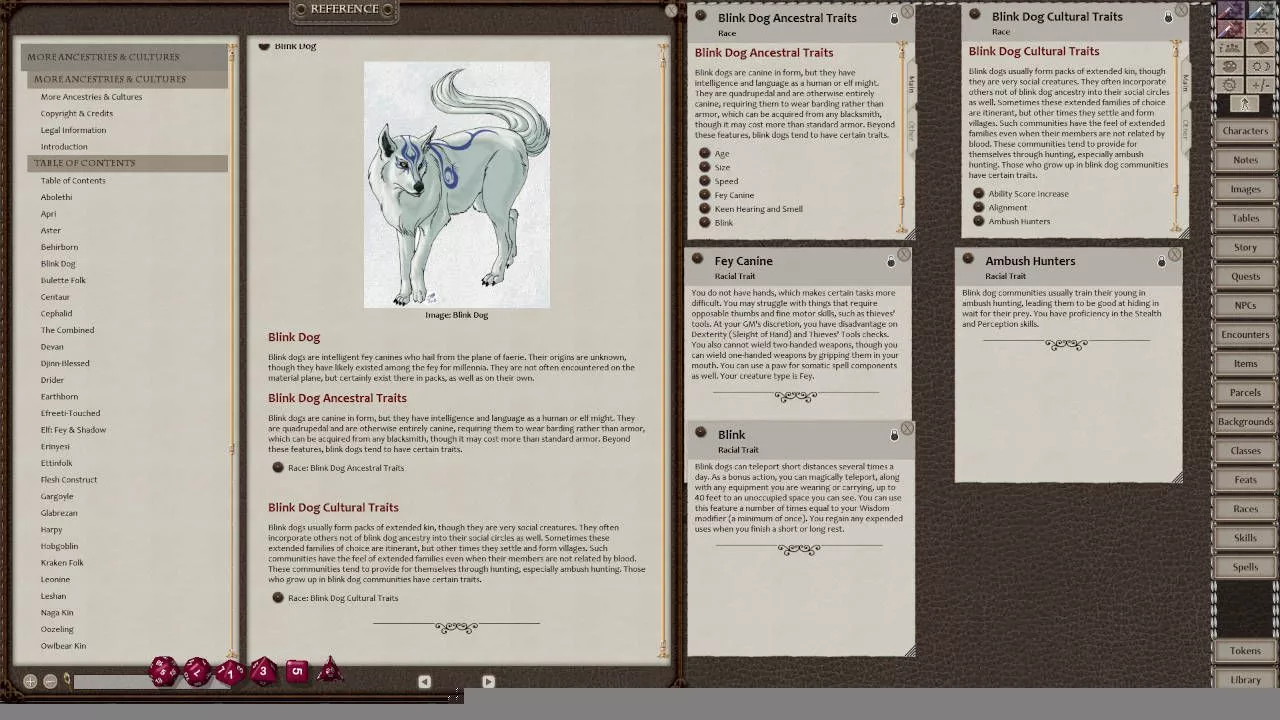The image size is (1280, 720).
Task: Click link icon of Blink Dog Cultural Traits window
Action: pos(974,15)
